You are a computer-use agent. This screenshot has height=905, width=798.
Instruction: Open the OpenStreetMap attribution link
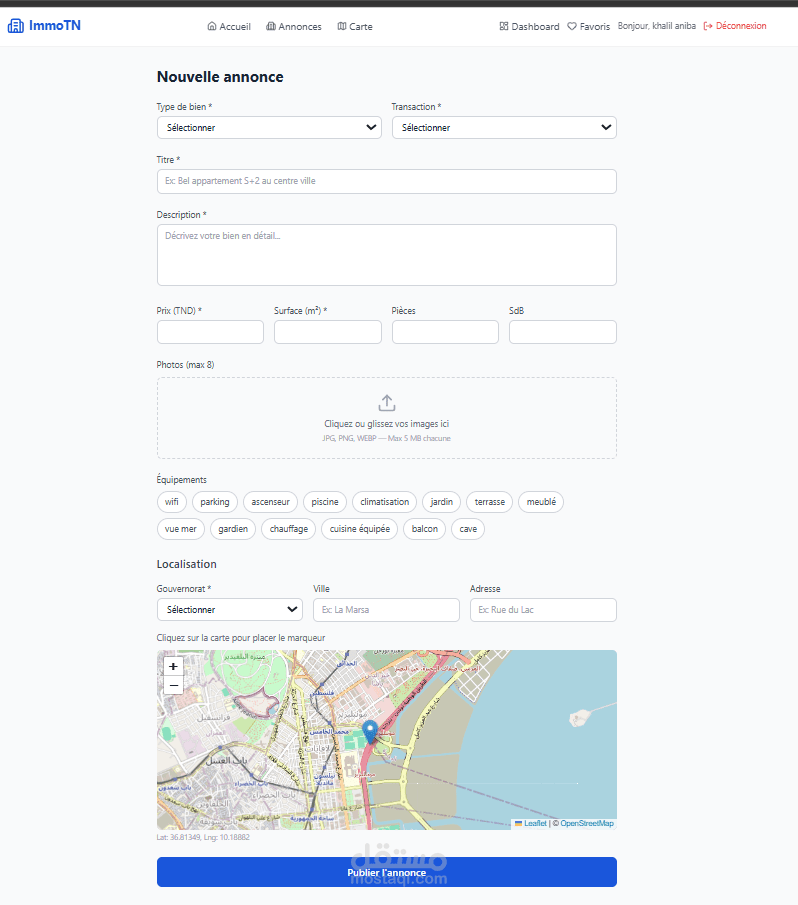point(587,823)
